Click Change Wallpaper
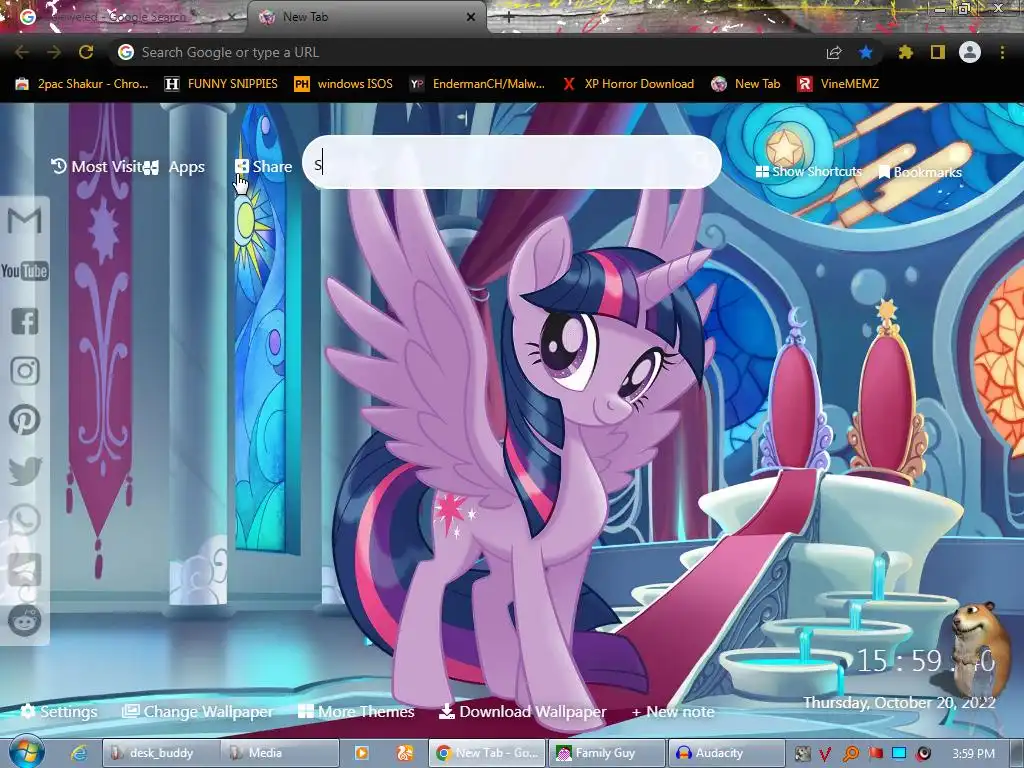Screen dimensions: 1024x768 (x=198, y=711)
